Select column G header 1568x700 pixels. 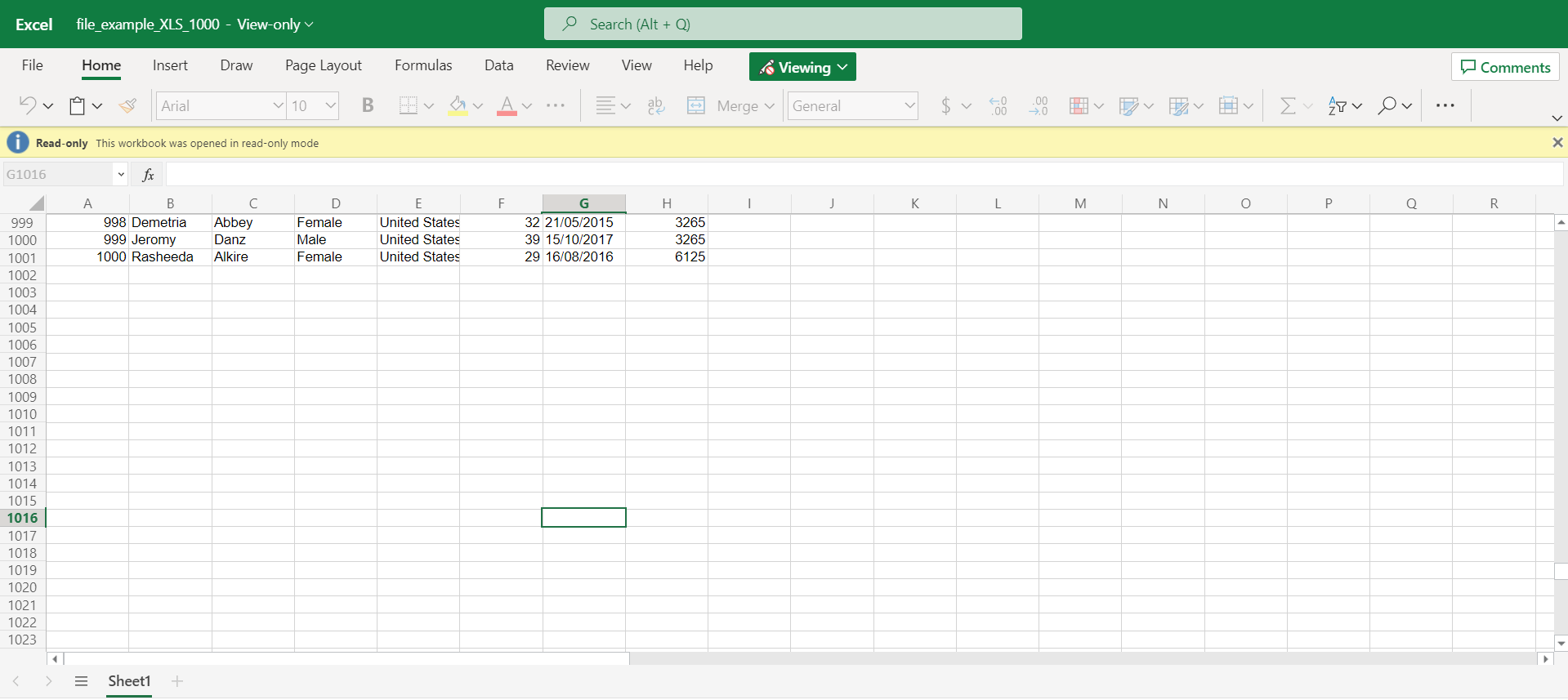coord(584,203)
